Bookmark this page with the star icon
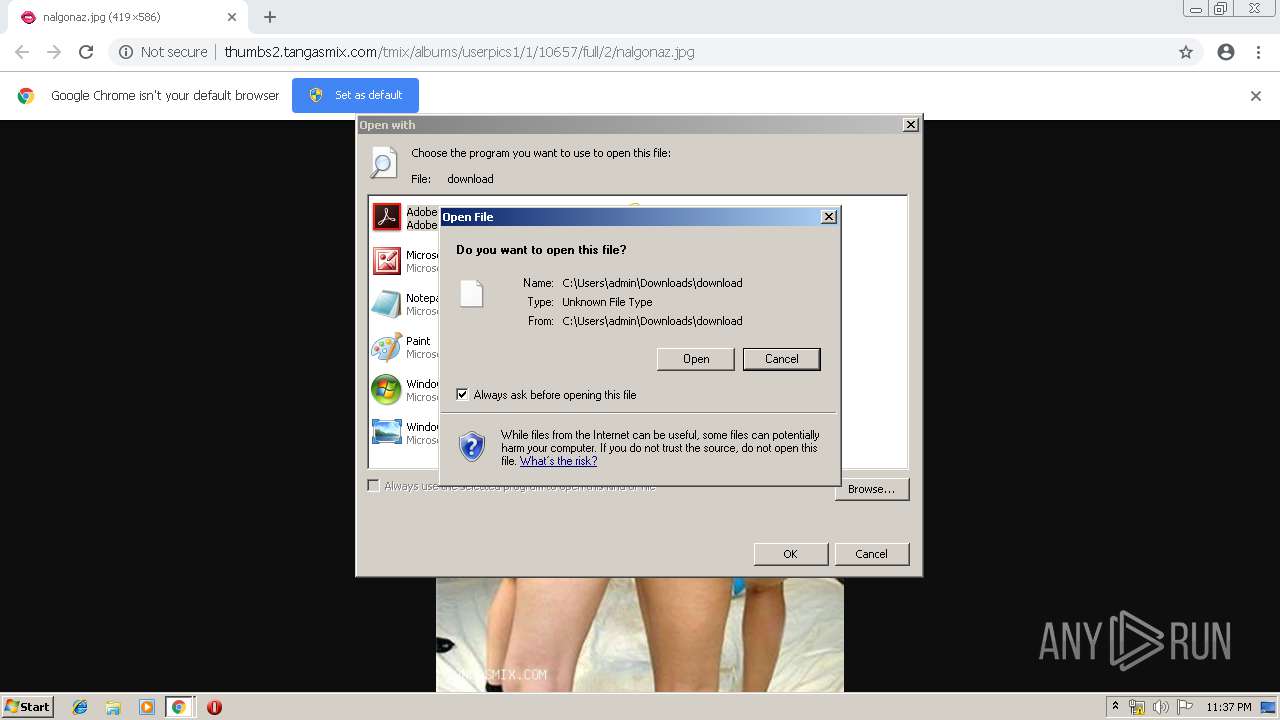Screen dimensions: 1280x720 [1186, 52]
